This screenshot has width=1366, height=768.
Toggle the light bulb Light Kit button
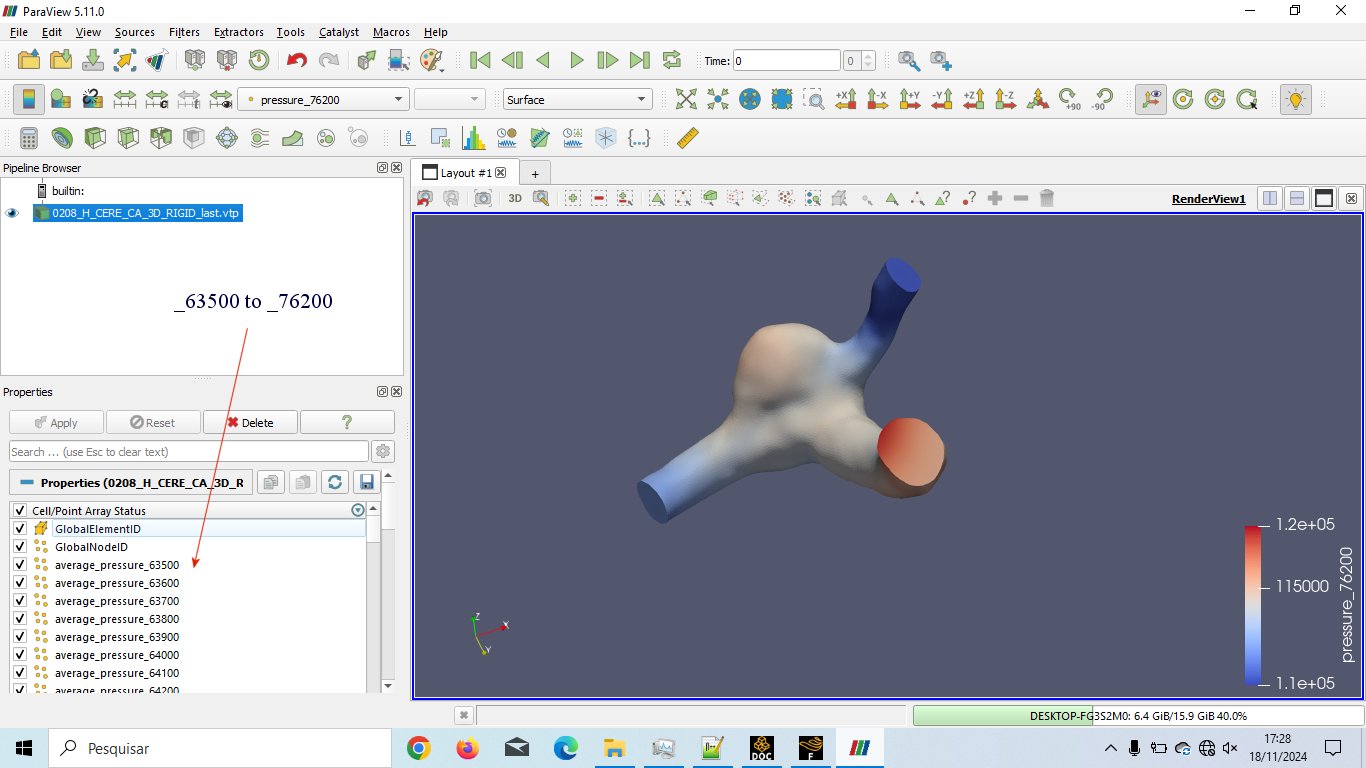(x=1296, y=99)
